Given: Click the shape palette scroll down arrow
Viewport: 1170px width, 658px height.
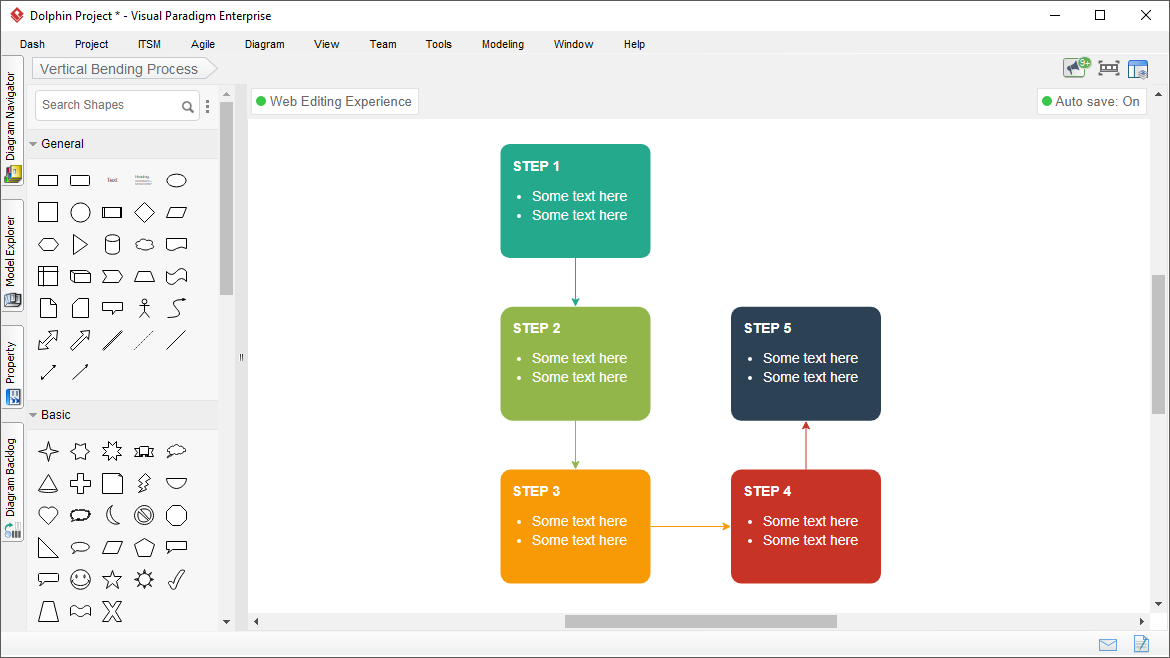Looking at the screenshot, I should pos(226,621).
